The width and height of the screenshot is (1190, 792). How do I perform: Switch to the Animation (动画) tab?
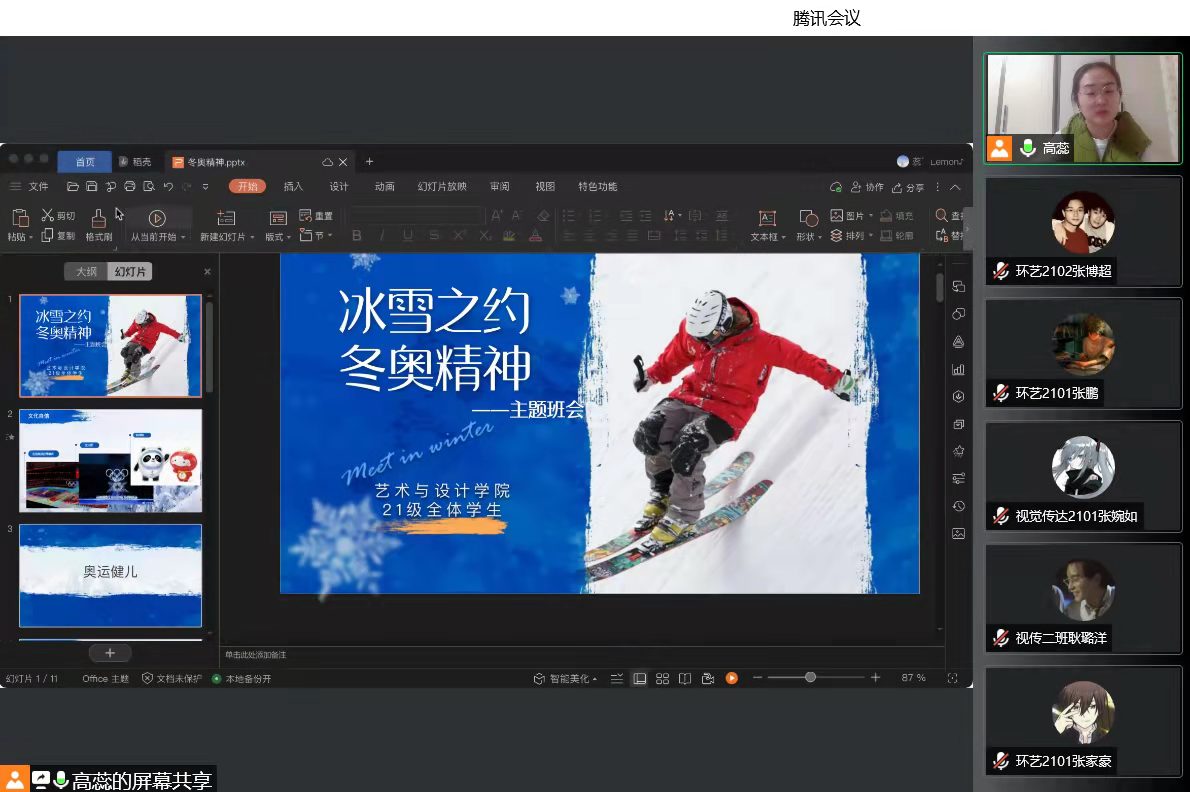pos(384,187)
